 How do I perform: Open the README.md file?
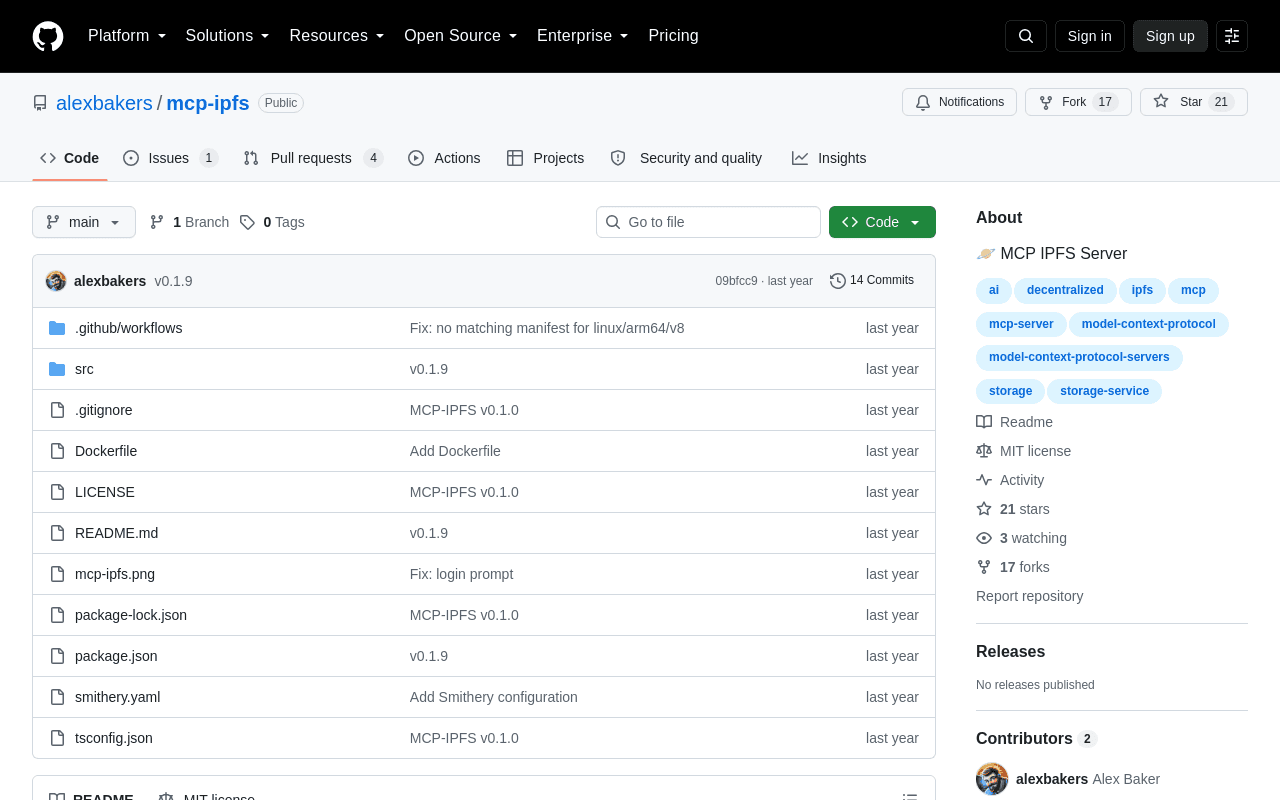[x=116, y=533]
